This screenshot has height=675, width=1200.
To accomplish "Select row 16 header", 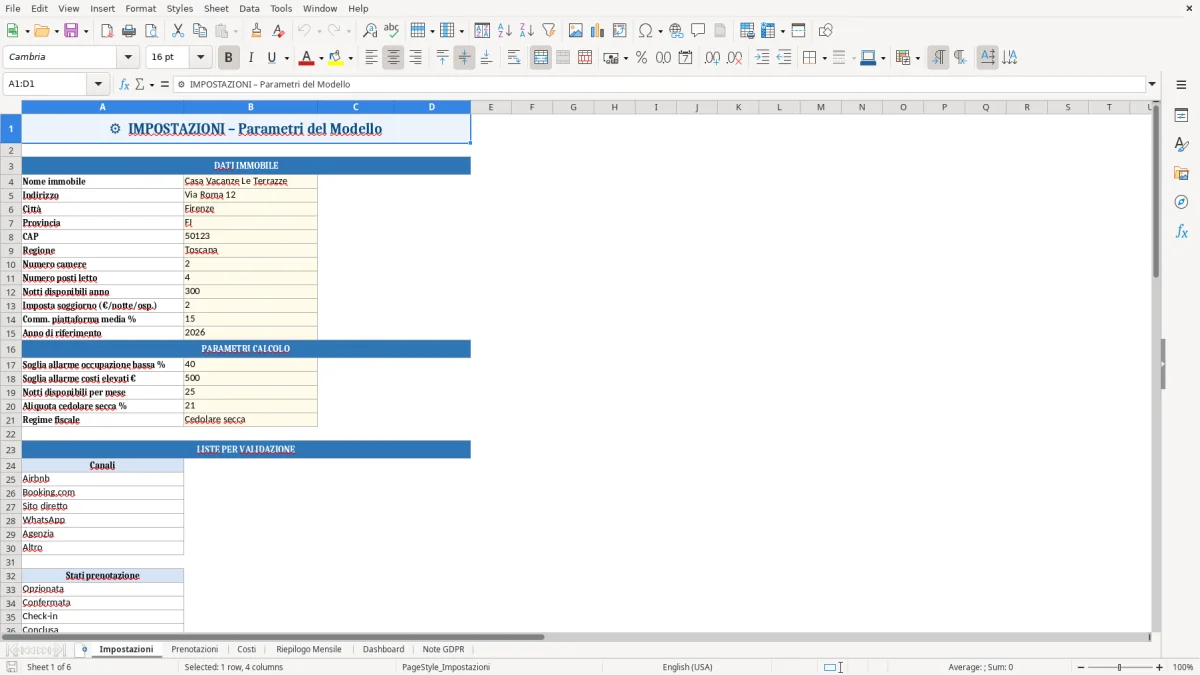I will click(11, 349).
